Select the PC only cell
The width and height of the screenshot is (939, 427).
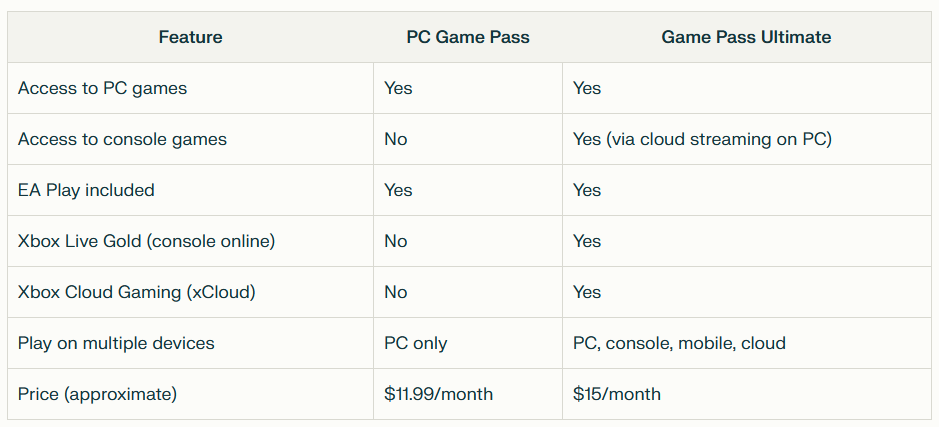416,343
